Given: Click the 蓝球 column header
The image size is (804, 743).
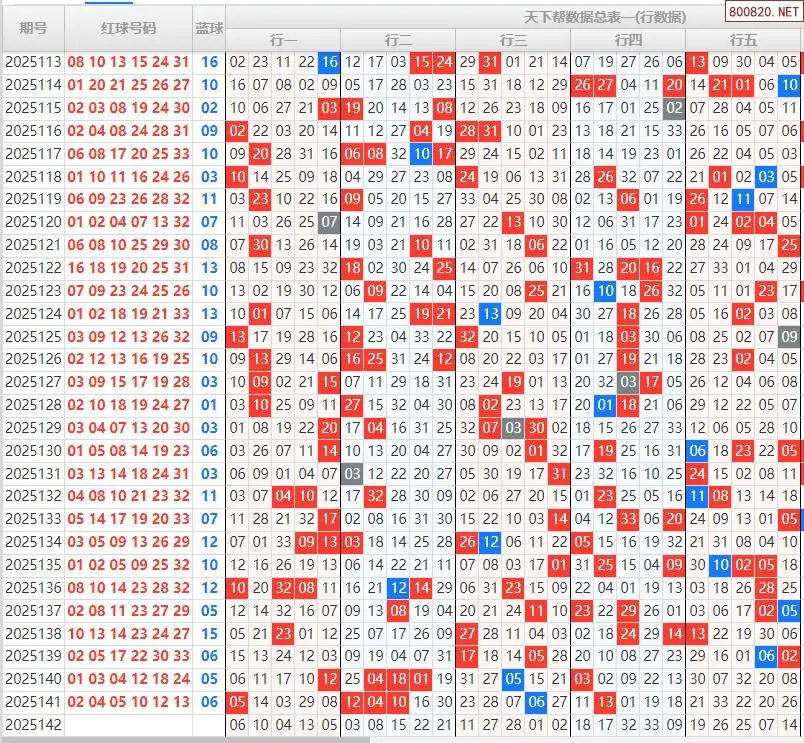Looking at the screenshot, I should pos(209,28).
